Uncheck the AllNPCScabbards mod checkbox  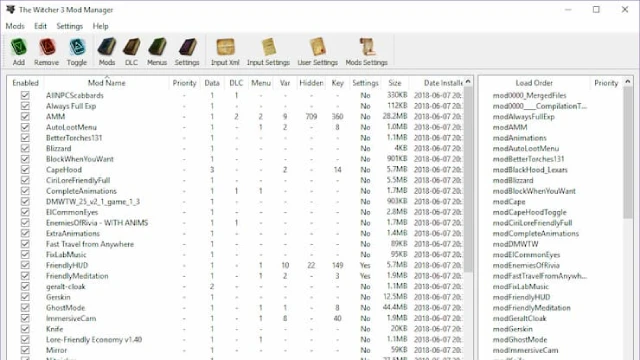point(25,95)
